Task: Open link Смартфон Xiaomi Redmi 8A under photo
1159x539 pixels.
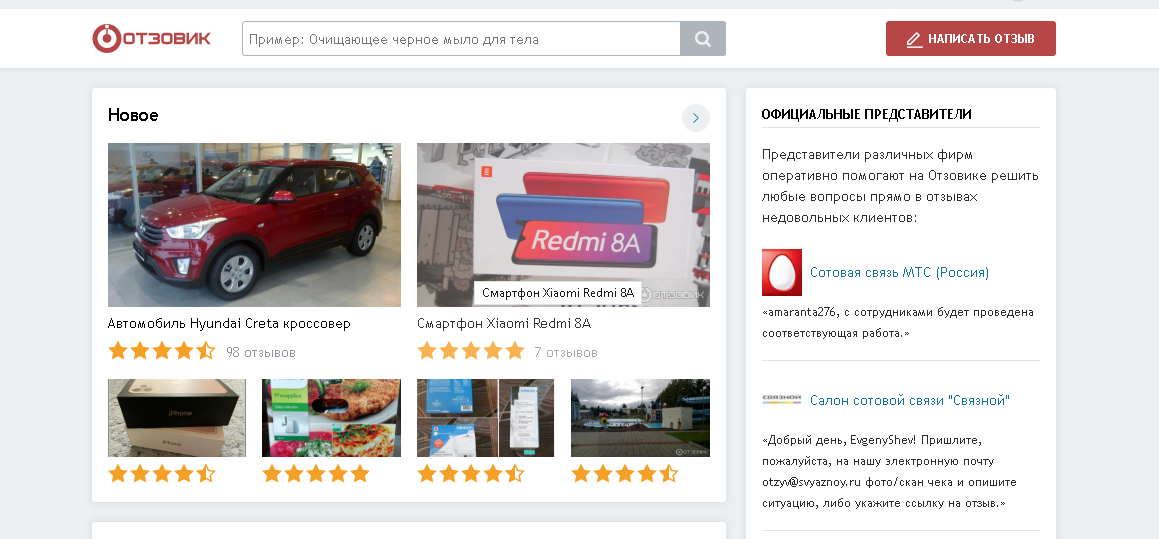Action: coord(504,324)
